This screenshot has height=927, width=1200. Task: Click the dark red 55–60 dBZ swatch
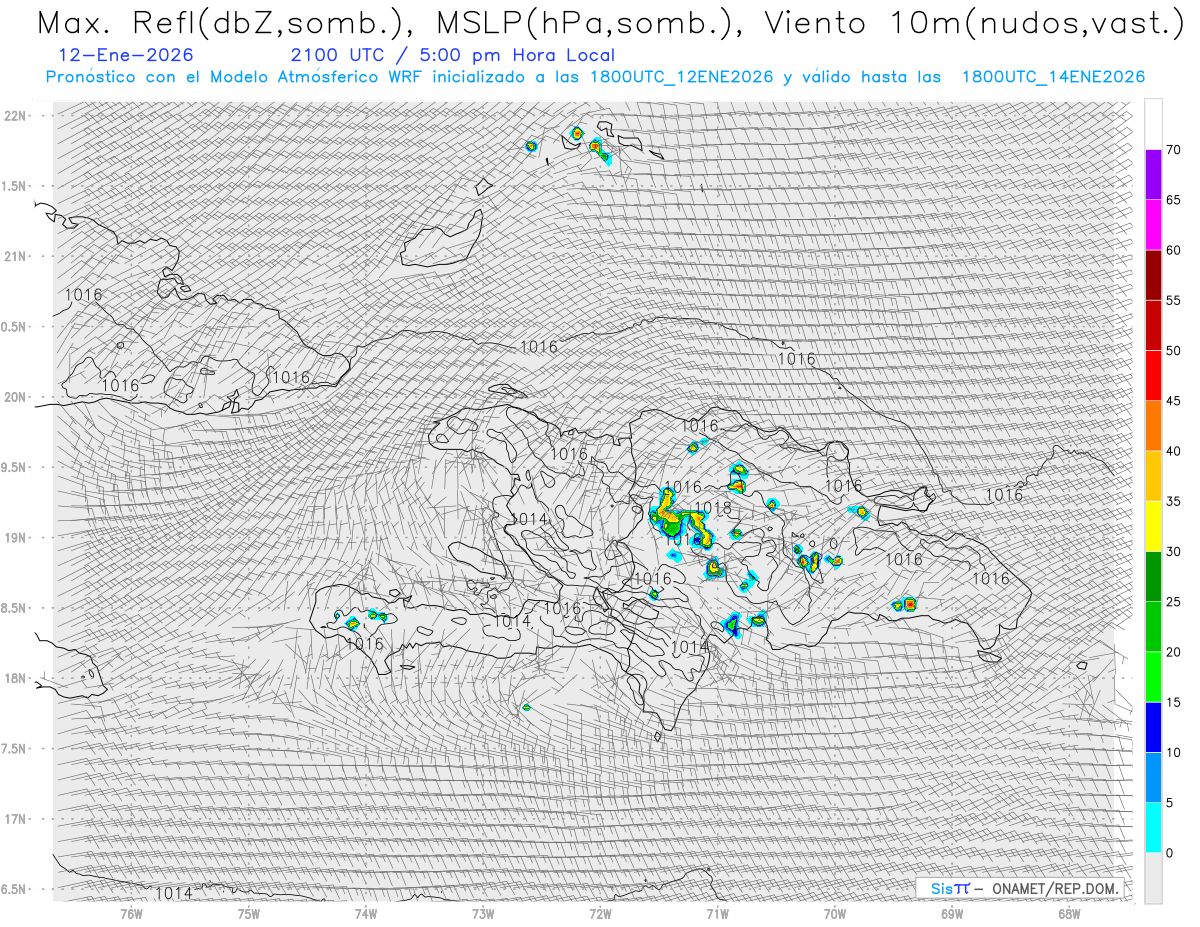[1153, 275]
